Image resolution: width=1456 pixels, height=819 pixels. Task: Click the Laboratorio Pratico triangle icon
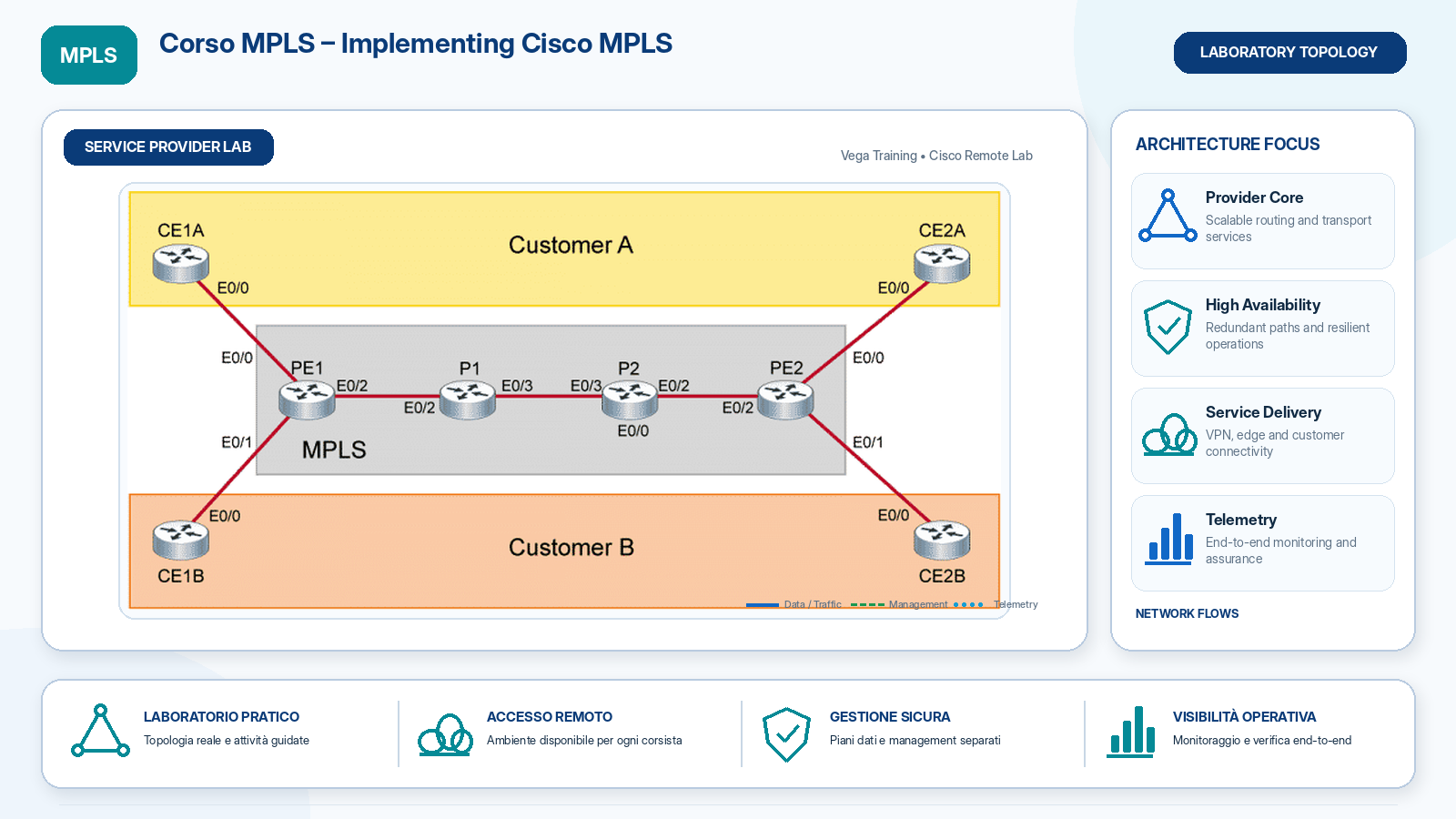coord(100,731)
